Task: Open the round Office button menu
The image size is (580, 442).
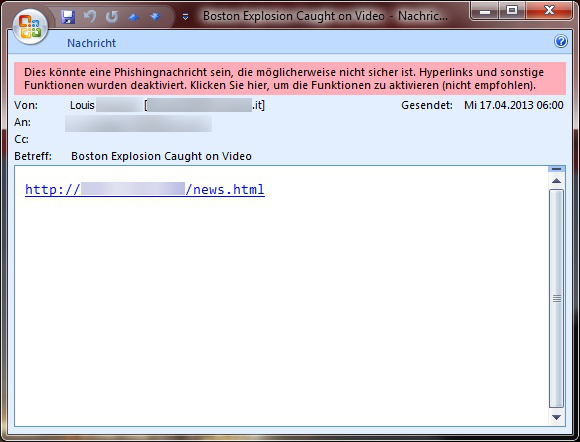Action: [30, 27]
